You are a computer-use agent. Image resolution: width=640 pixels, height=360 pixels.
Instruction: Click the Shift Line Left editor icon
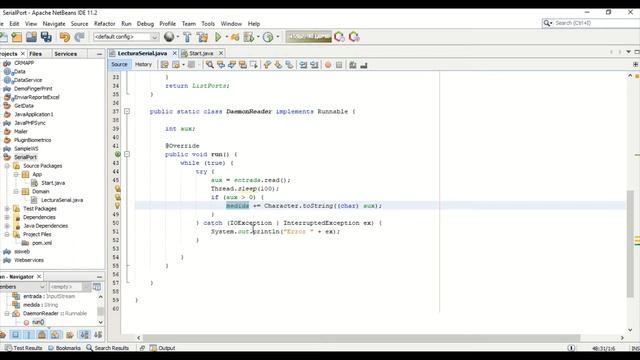pyautogui.click(x=303, y=64)
